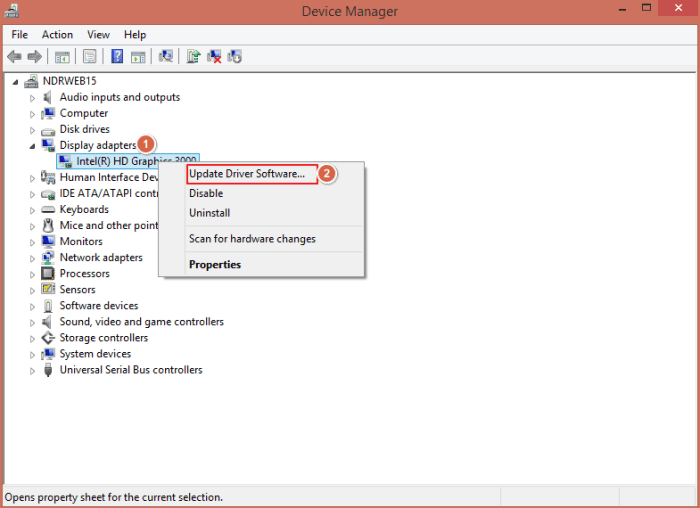The width and height of the screenshot is (700, 508).
Task: Click the Forward arrow in the toolbar
Action: point(34,57)
